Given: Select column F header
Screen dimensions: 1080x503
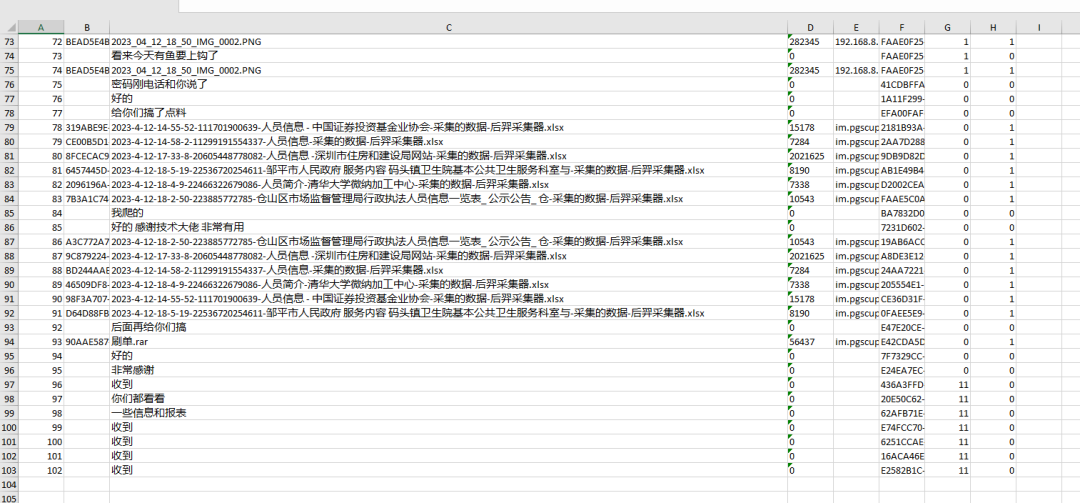Looking at the screenshot, I should pos(902,28).
